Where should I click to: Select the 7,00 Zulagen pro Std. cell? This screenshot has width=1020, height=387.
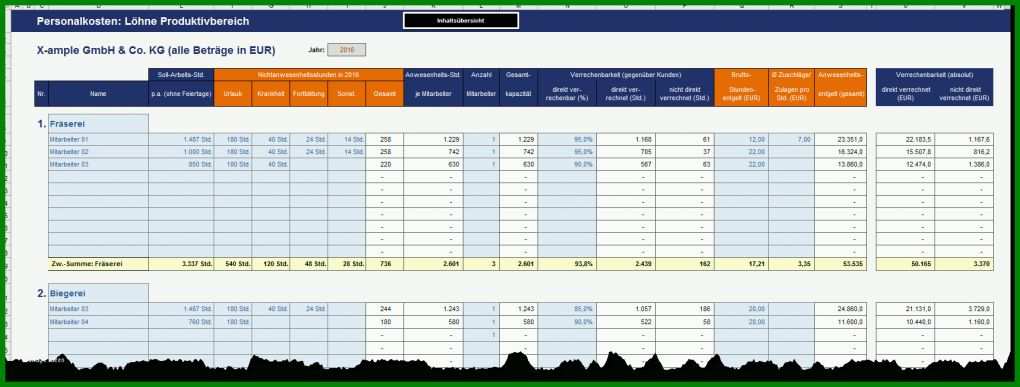pyautogui.click(x=792, y=139)
